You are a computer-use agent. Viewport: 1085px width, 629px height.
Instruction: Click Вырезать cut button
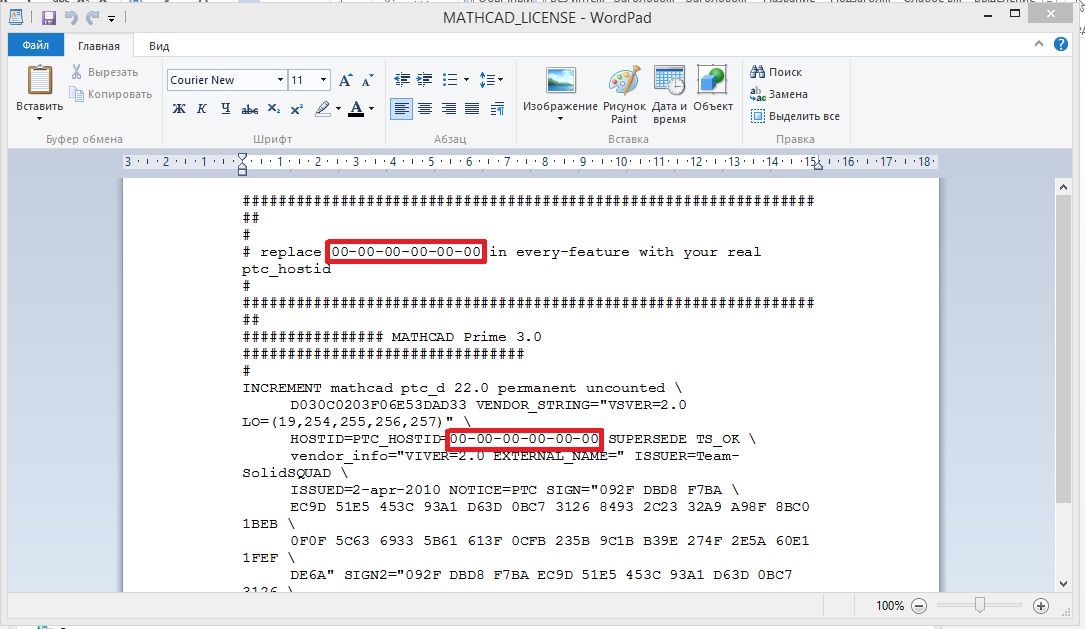(104, 72)
